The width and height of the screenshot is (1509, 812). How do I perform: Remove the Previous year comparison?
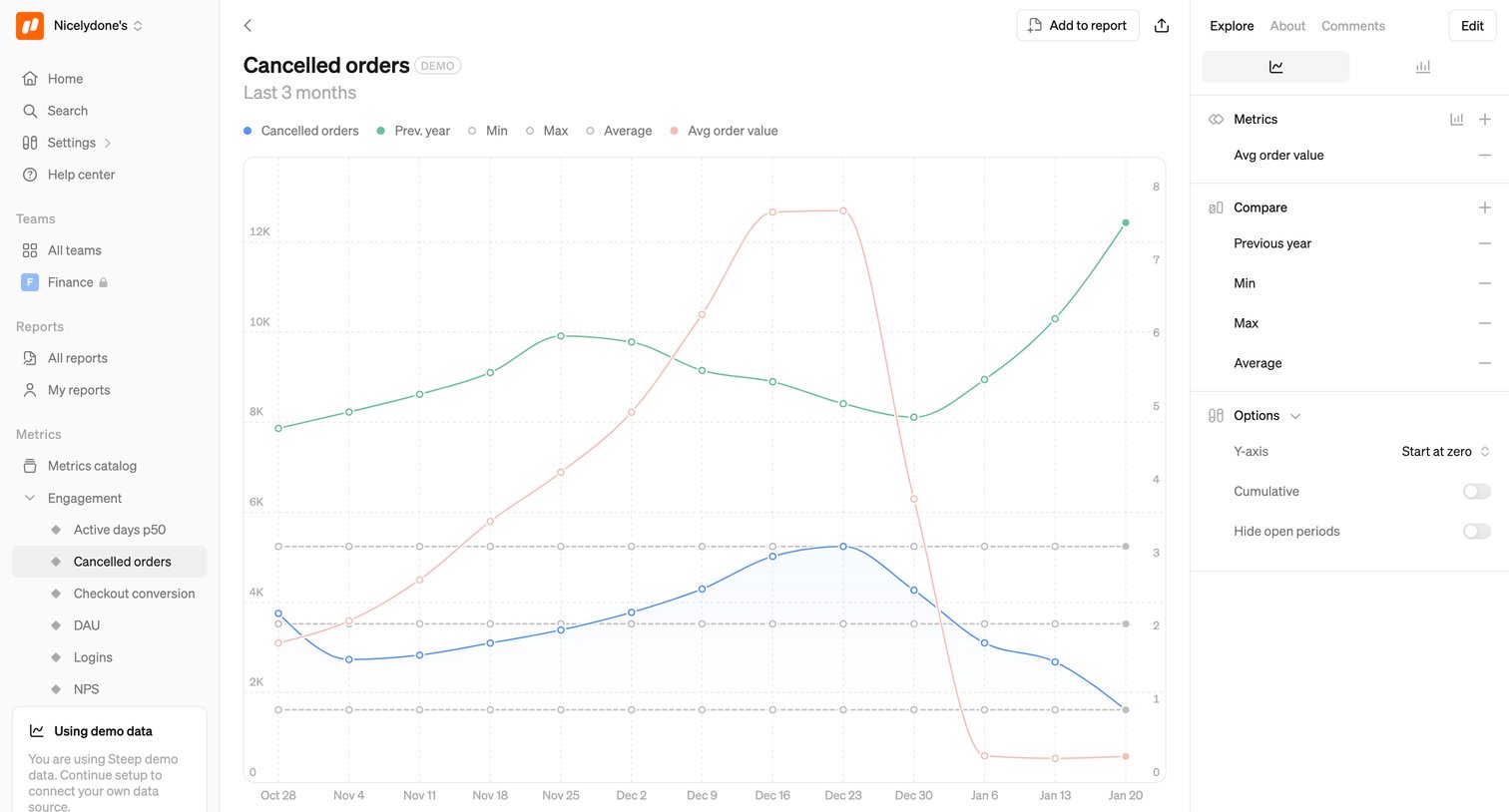pos(1485,243)
